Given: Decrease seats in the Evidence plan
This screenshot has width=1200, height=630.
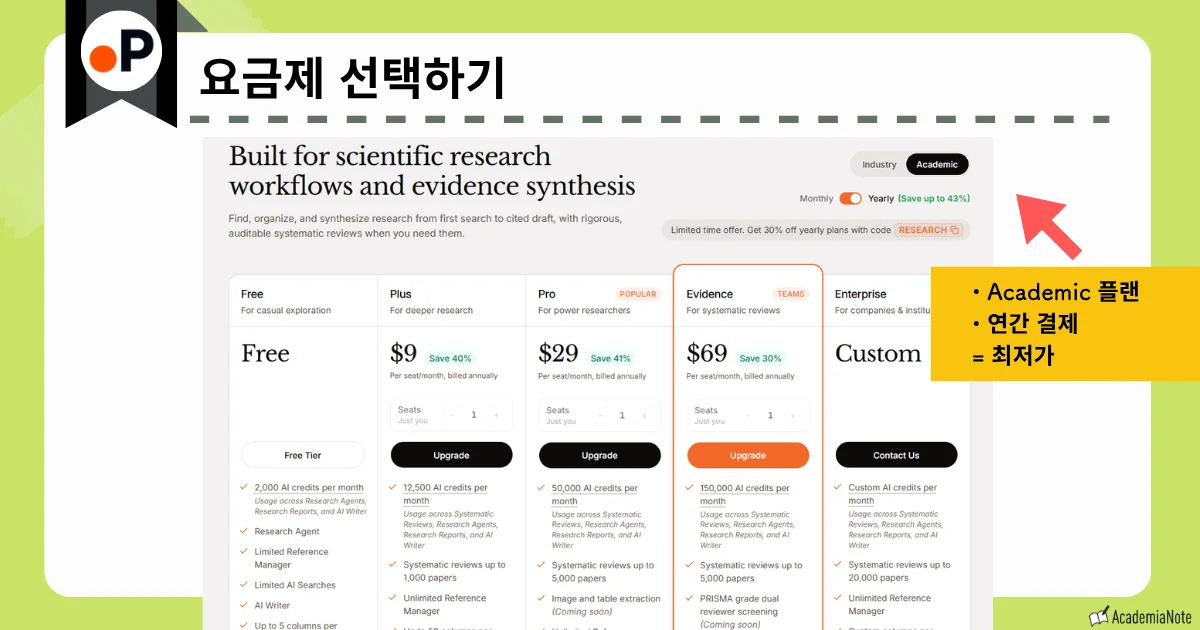Looking at the screenshot, I should pyautogui.click(x=747, y=415).
